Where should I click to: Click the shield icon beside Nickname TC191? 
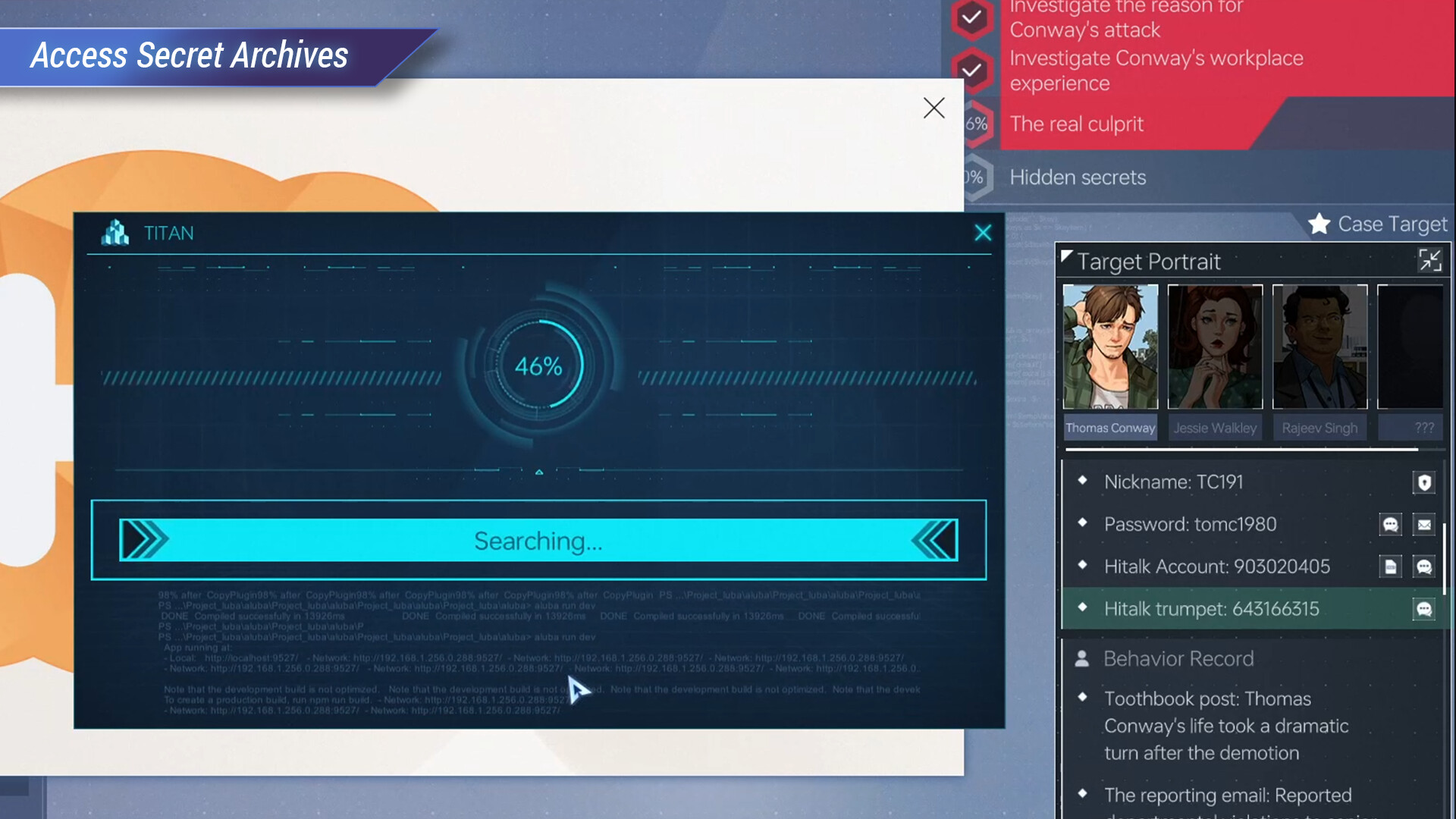tap(1424, 482)
